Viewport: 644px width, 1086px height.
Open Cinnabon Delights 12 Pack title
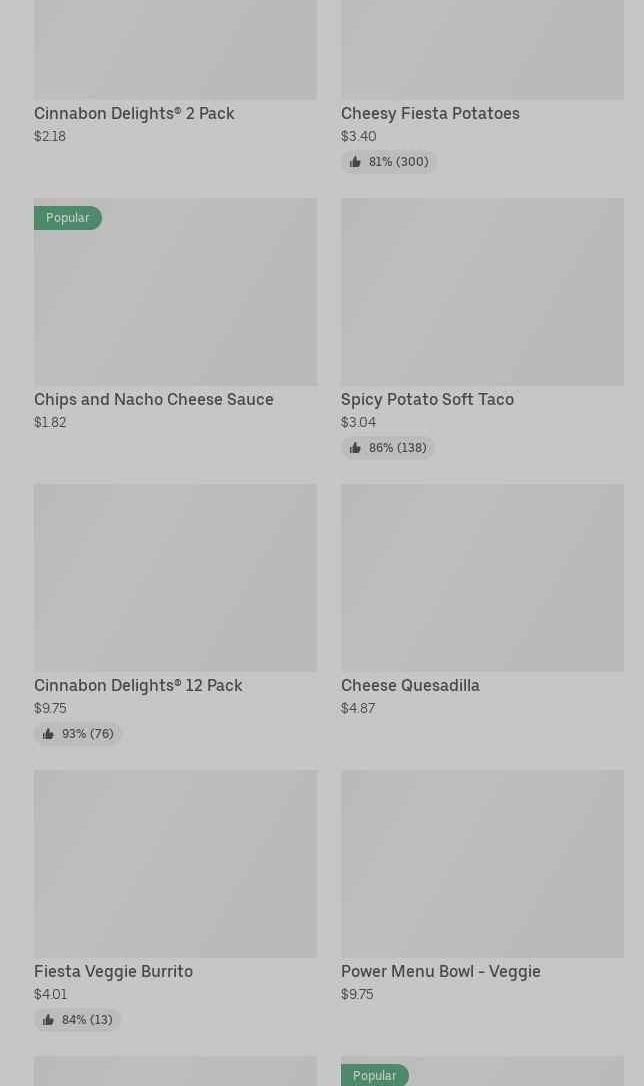coord(138,685)
